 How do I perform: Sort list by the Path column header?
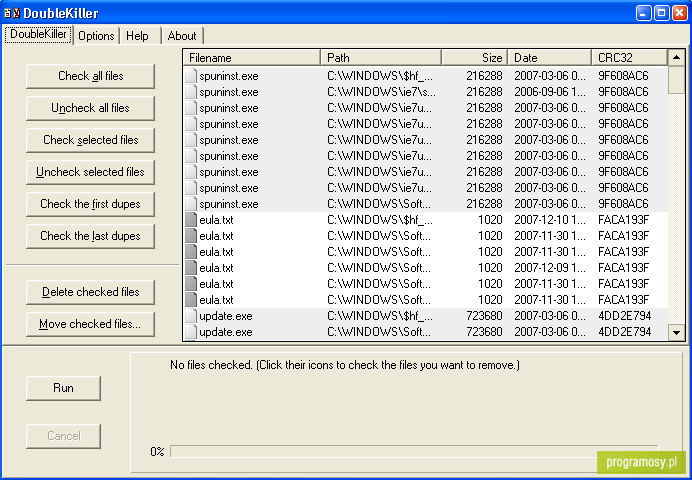point(381,58)
